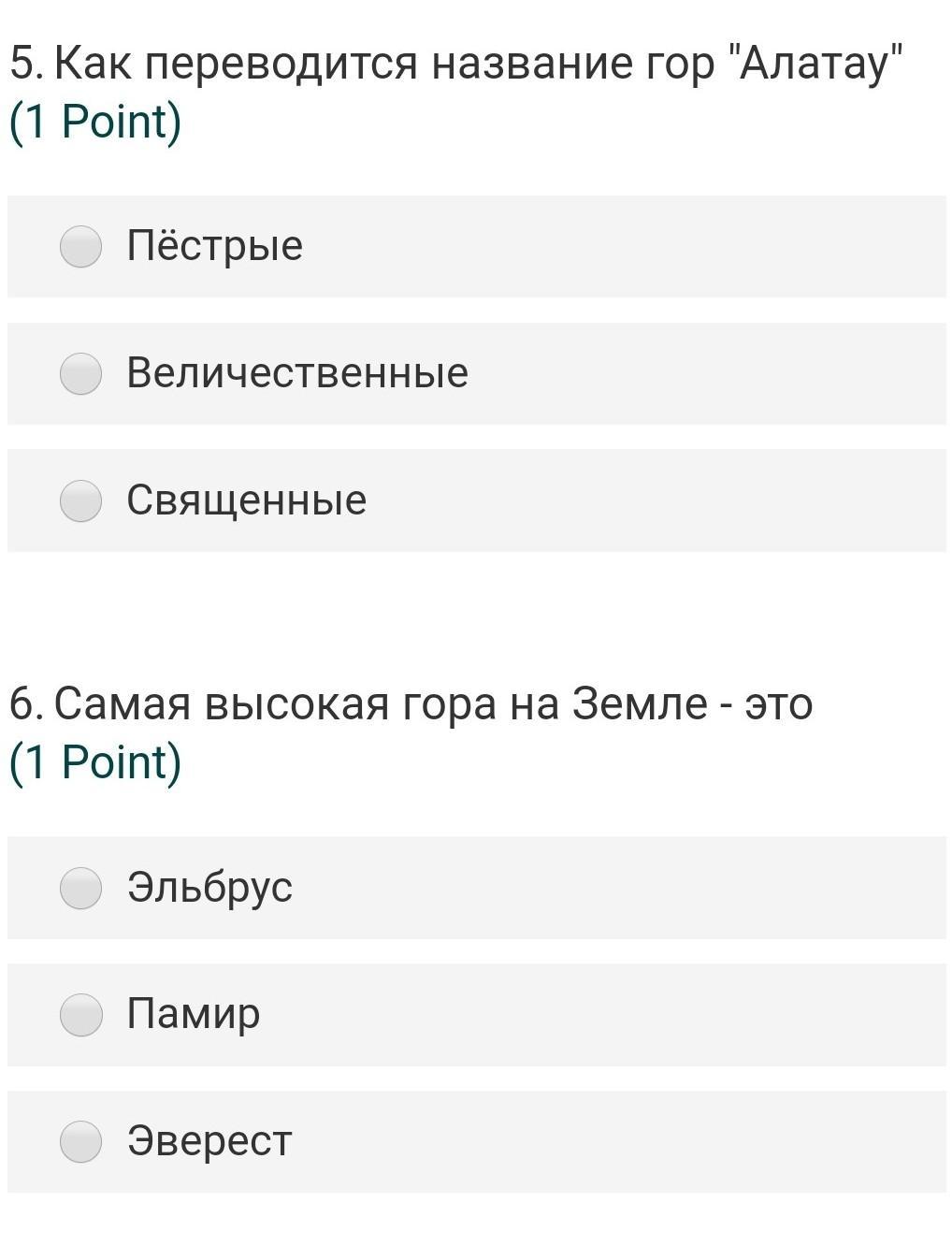The height and width of the screenshot is (1246, 952).
Task: Click the Памир option label text
Action: pyautogui.click(x=194, y=1014)
